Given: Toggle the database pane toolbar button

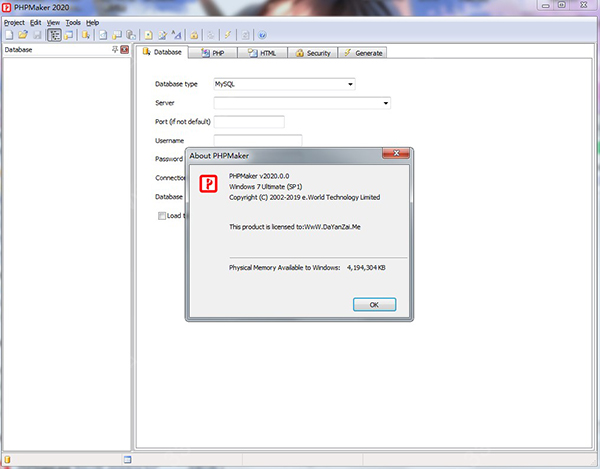Looking at the screenshot, I should coord(54,34).
